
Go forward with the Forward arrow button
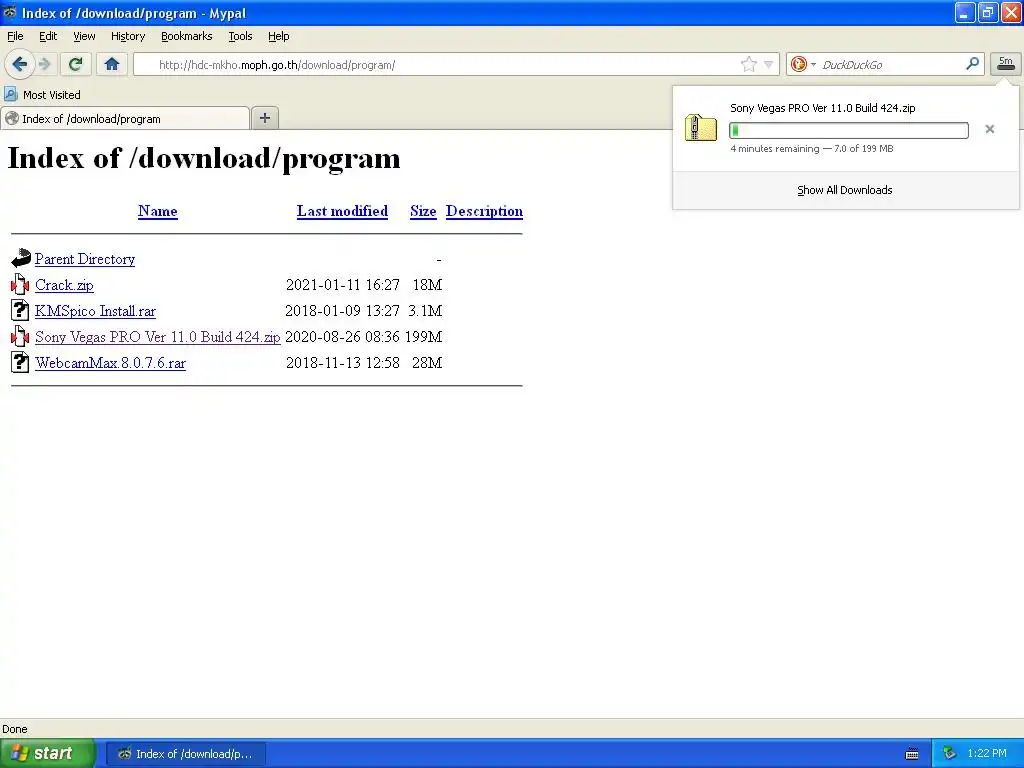(44, 64)
